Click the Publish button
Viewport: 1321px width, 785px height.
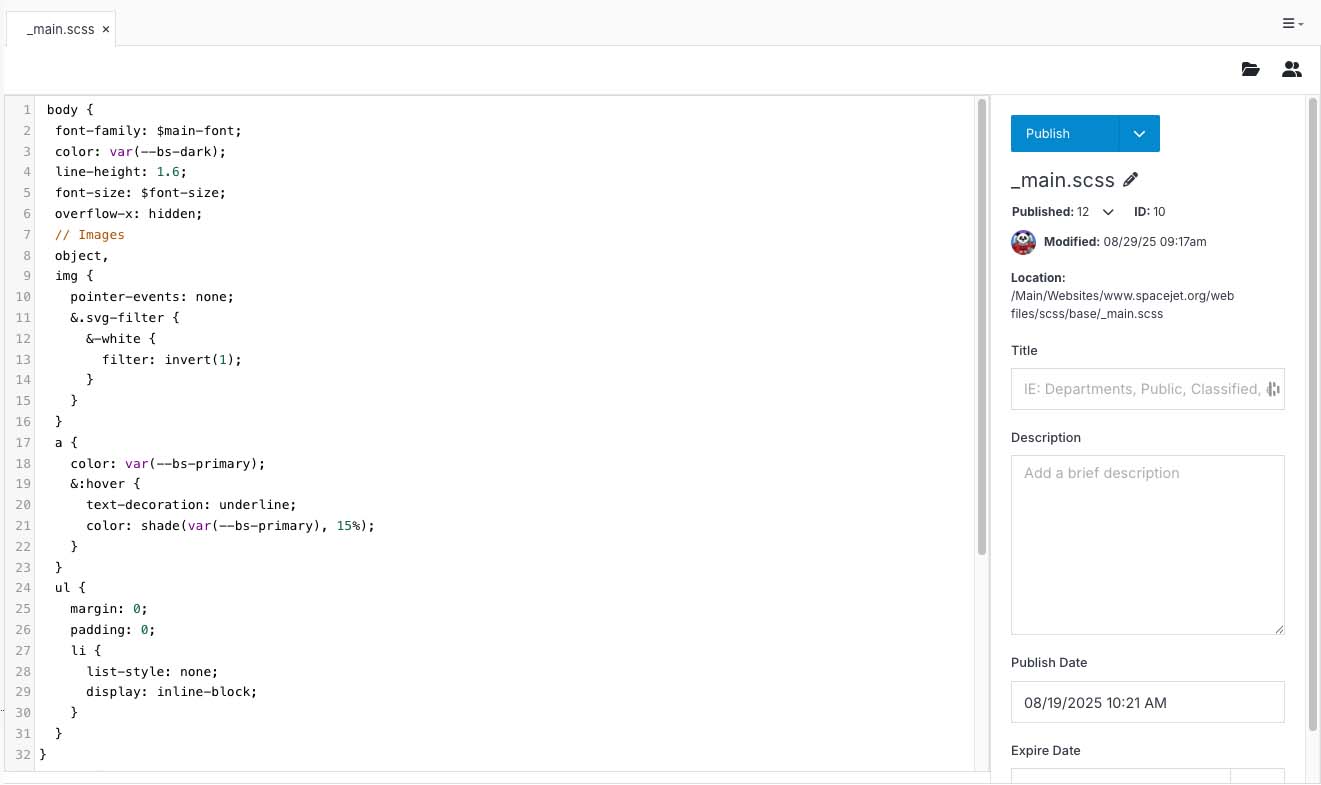point(1065,134)
